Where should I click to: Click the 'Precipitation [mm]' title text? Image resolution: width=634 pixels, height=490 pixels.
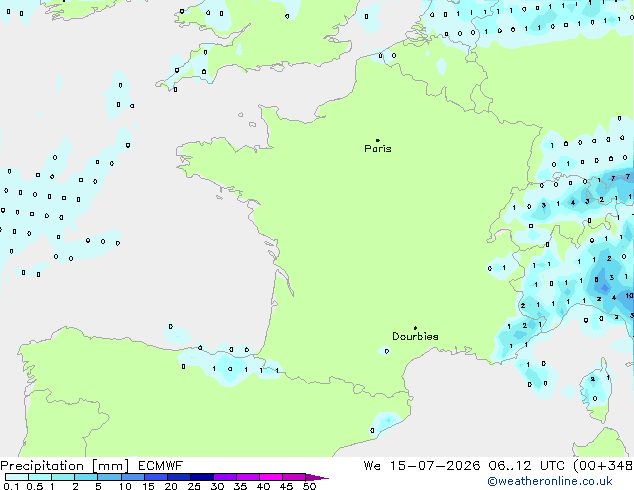(x=65, y=466)
